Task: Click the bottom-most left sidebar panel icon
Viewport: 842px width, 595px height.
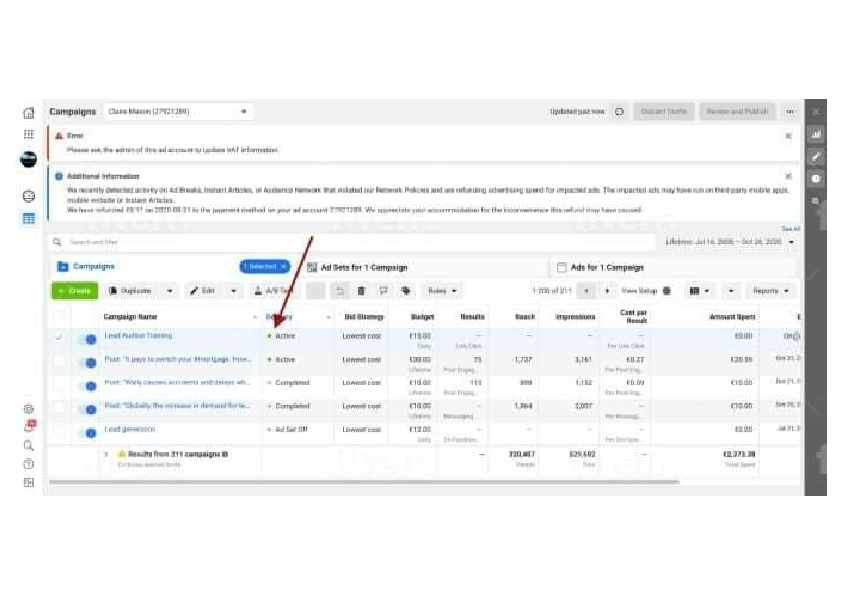Action: 28,482
